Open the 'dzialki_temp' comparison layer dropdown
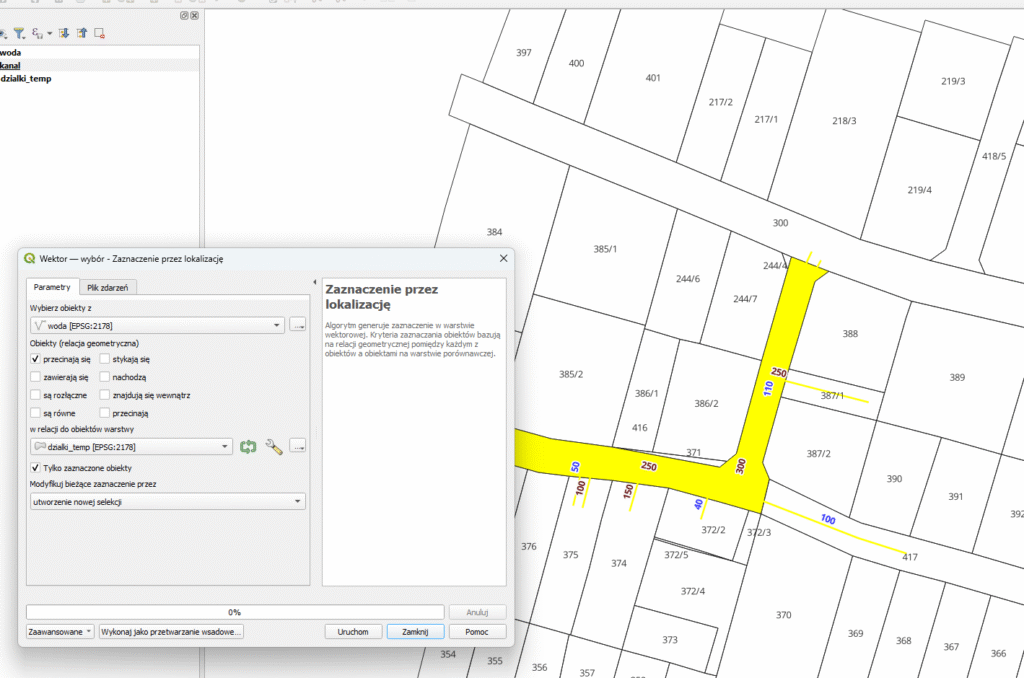Screen dimensions: 1024x678 pos(132,447)
